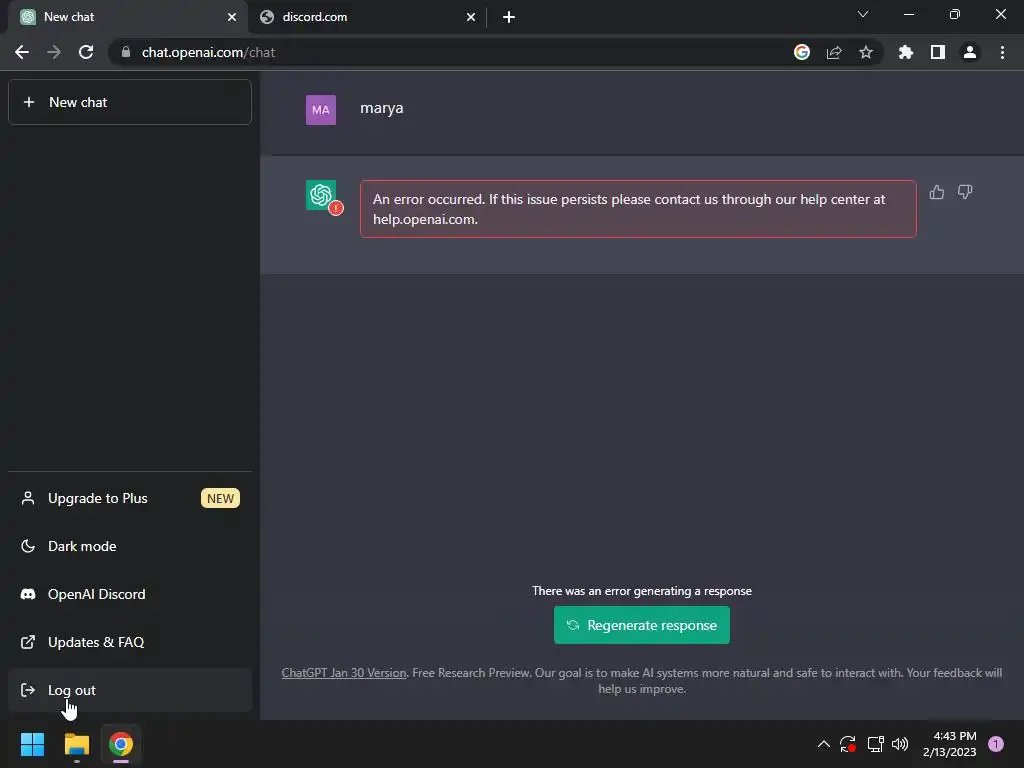
Task: Click the user message text marya
Action: [x=381, y=108]
